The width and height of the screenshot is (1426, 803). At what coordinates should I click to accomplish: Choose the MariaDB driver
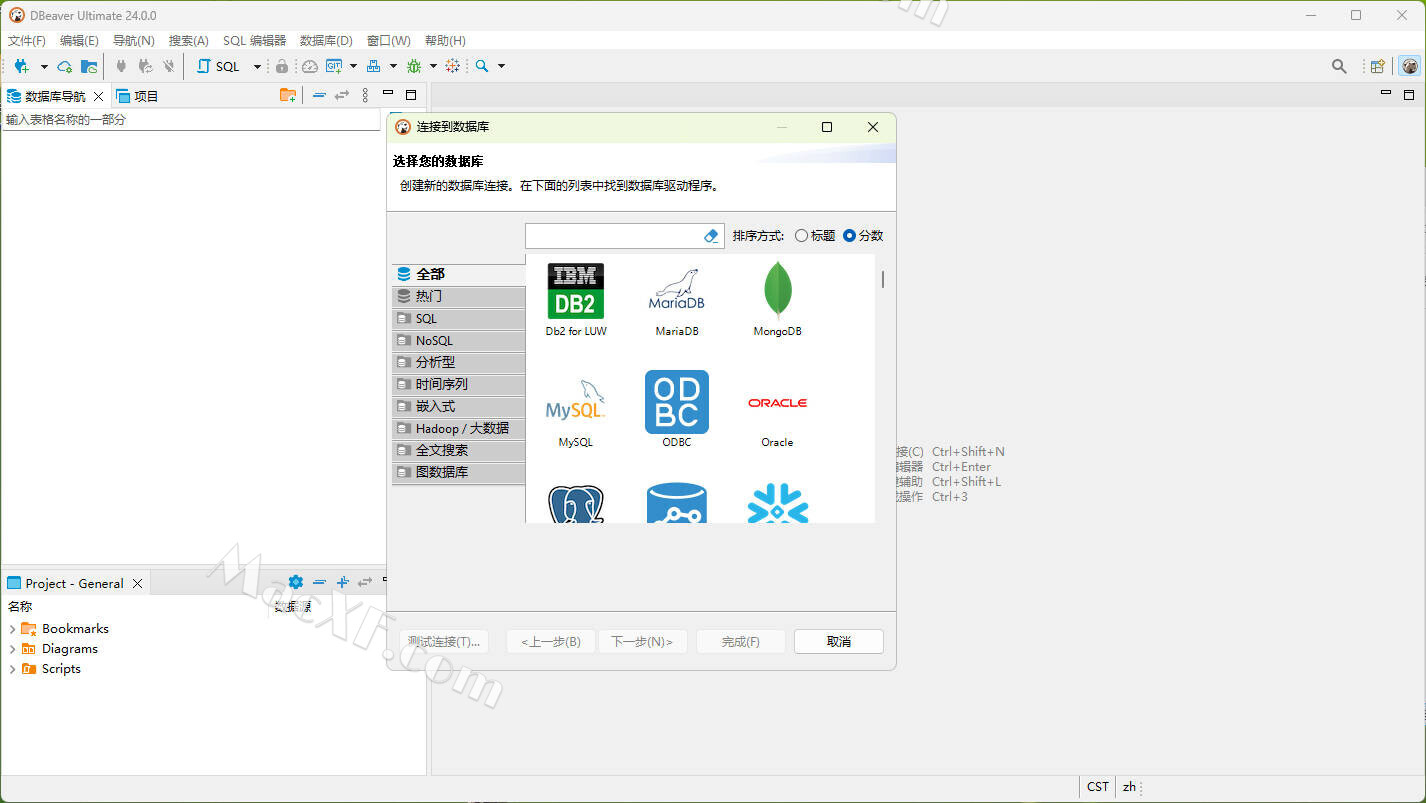pyautogui.click(x=677, y=299)
